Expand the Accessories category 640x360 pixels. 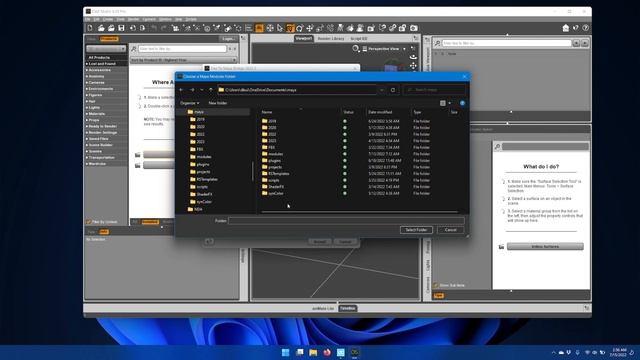[x=87, y=70]
